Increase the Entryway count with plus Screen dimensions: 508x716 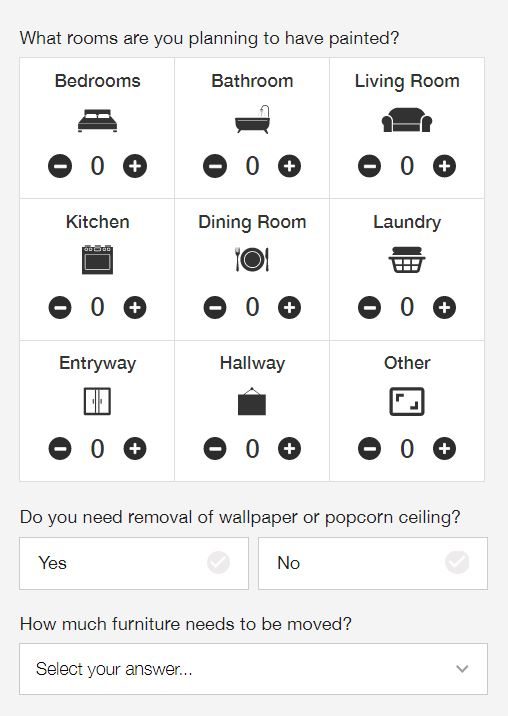tap(135, 448)
